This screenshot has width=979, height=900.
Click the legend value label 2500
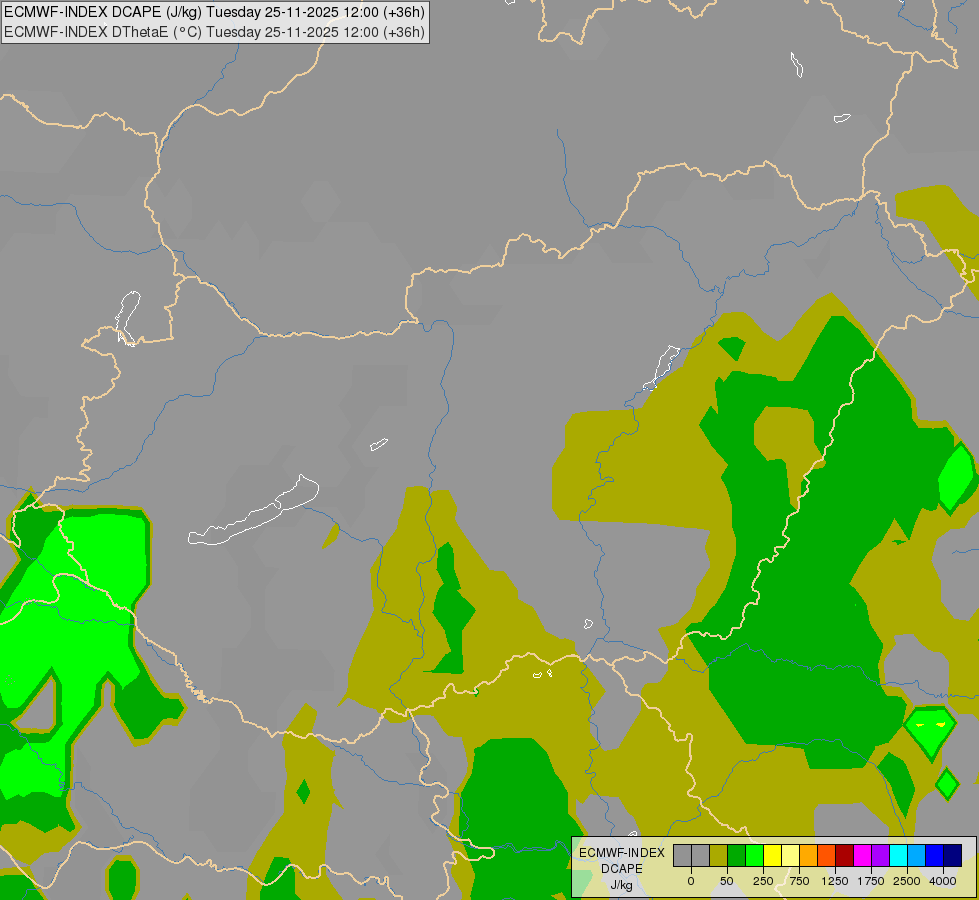(907, 881)
